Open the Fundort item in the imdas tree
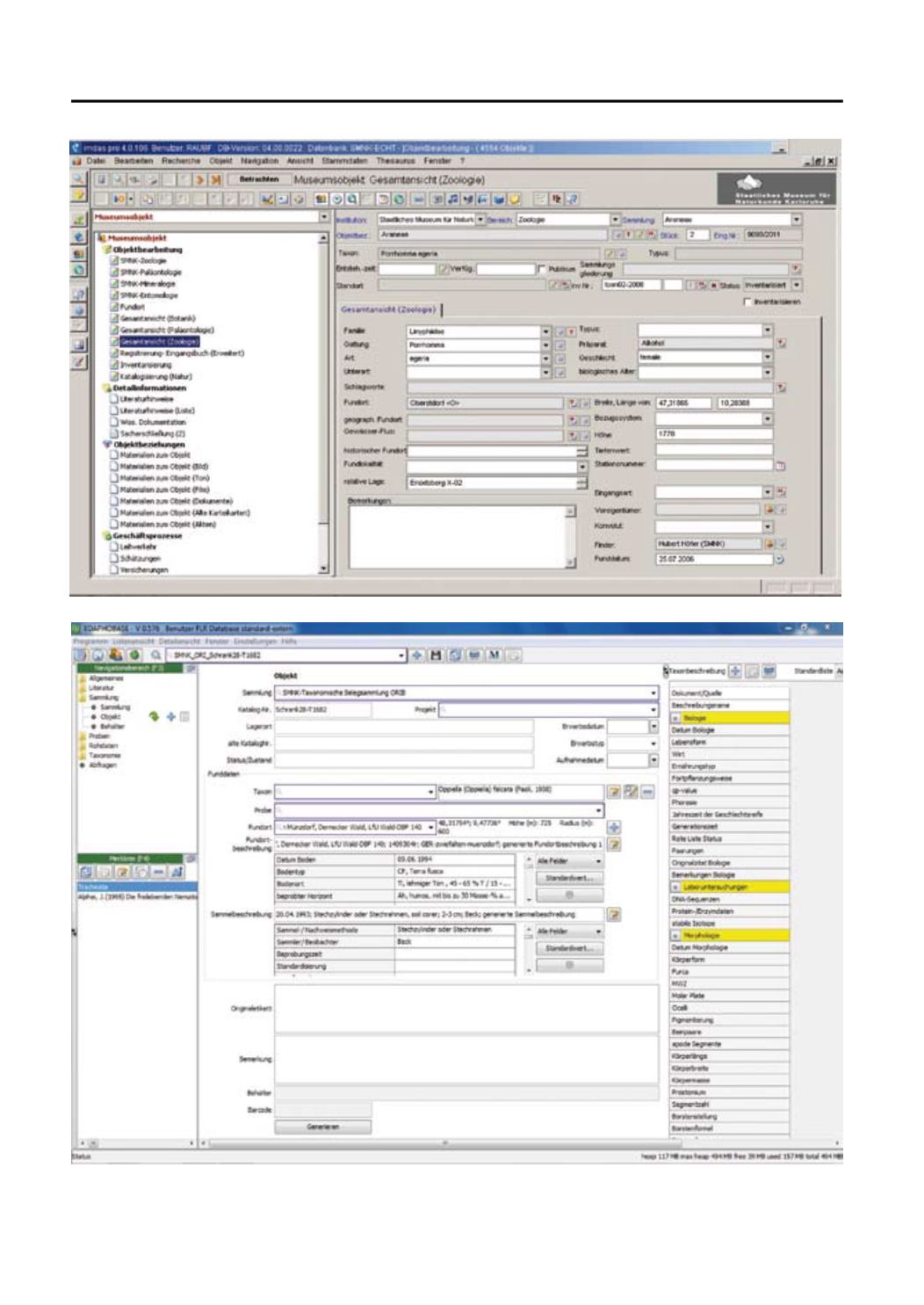The width and height of the screenshot is (924, 1305). pyautogui.click(x=133, y=308)
